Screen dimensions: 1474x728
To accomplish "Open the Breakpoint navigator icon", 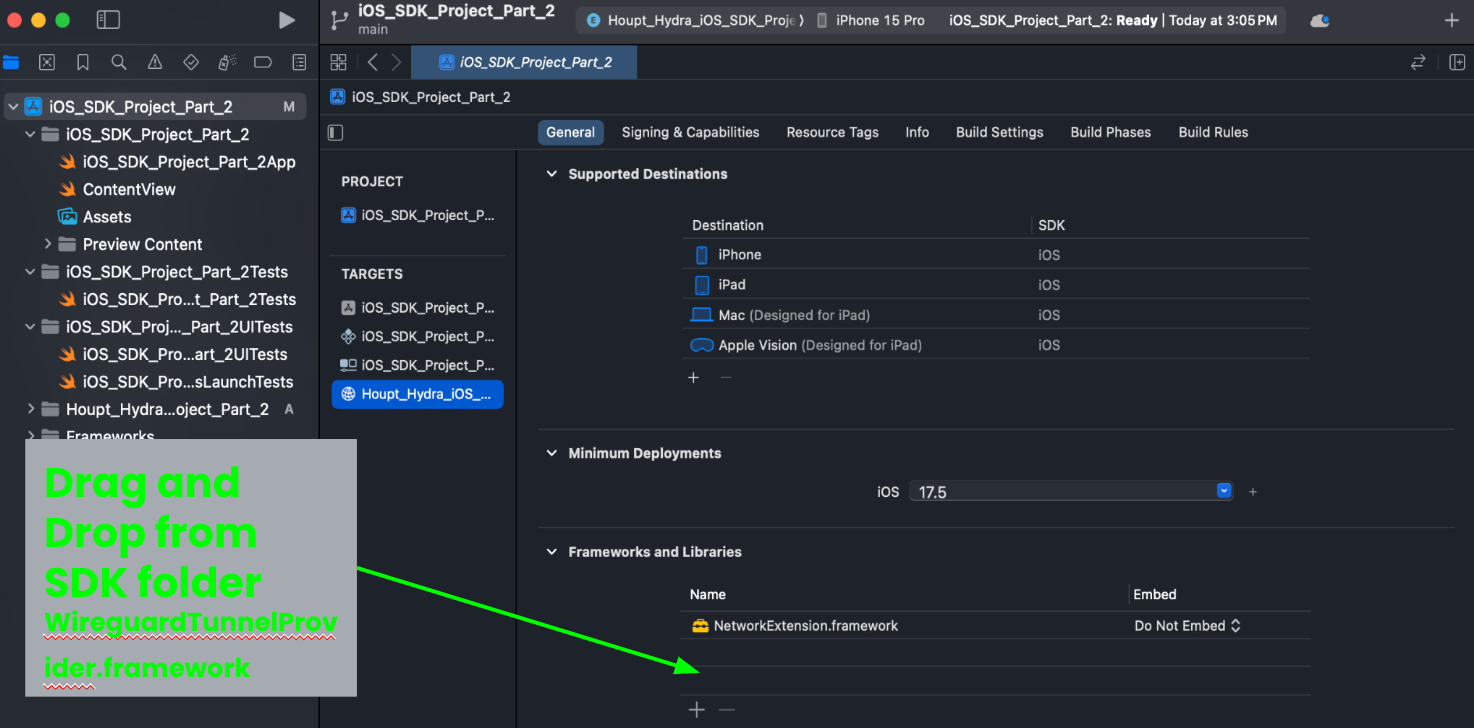I will click(x=263, y=62).
